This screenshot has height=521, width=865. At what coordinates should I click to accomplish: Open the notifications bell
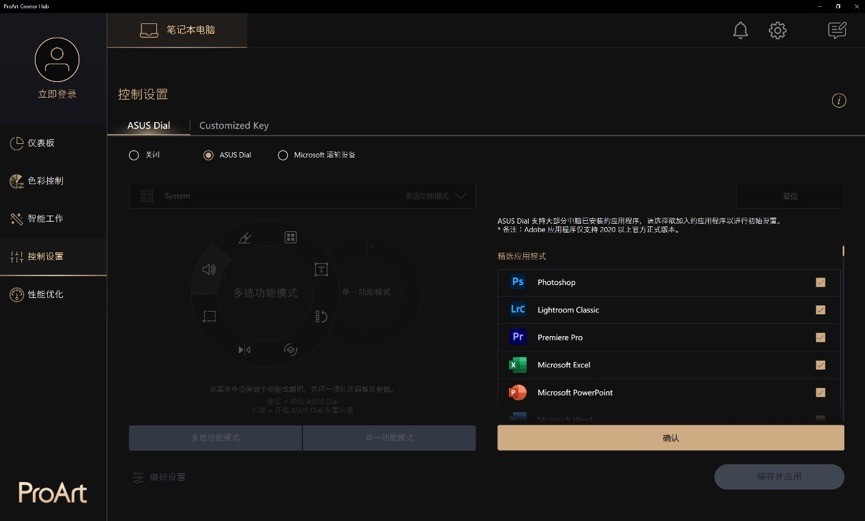(x=740, y=30)
